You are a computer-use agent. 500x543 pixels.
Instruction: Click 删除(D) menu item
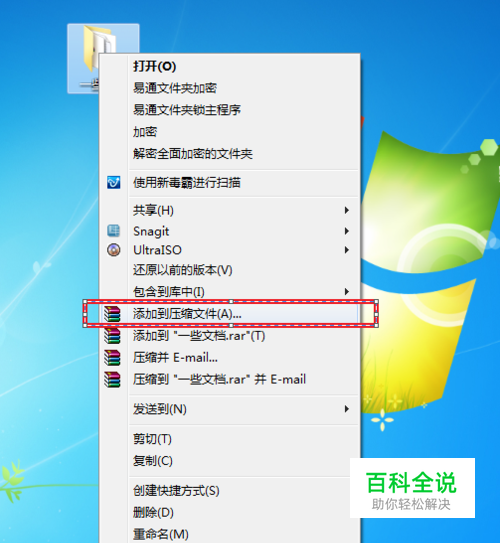pos(153,513)
